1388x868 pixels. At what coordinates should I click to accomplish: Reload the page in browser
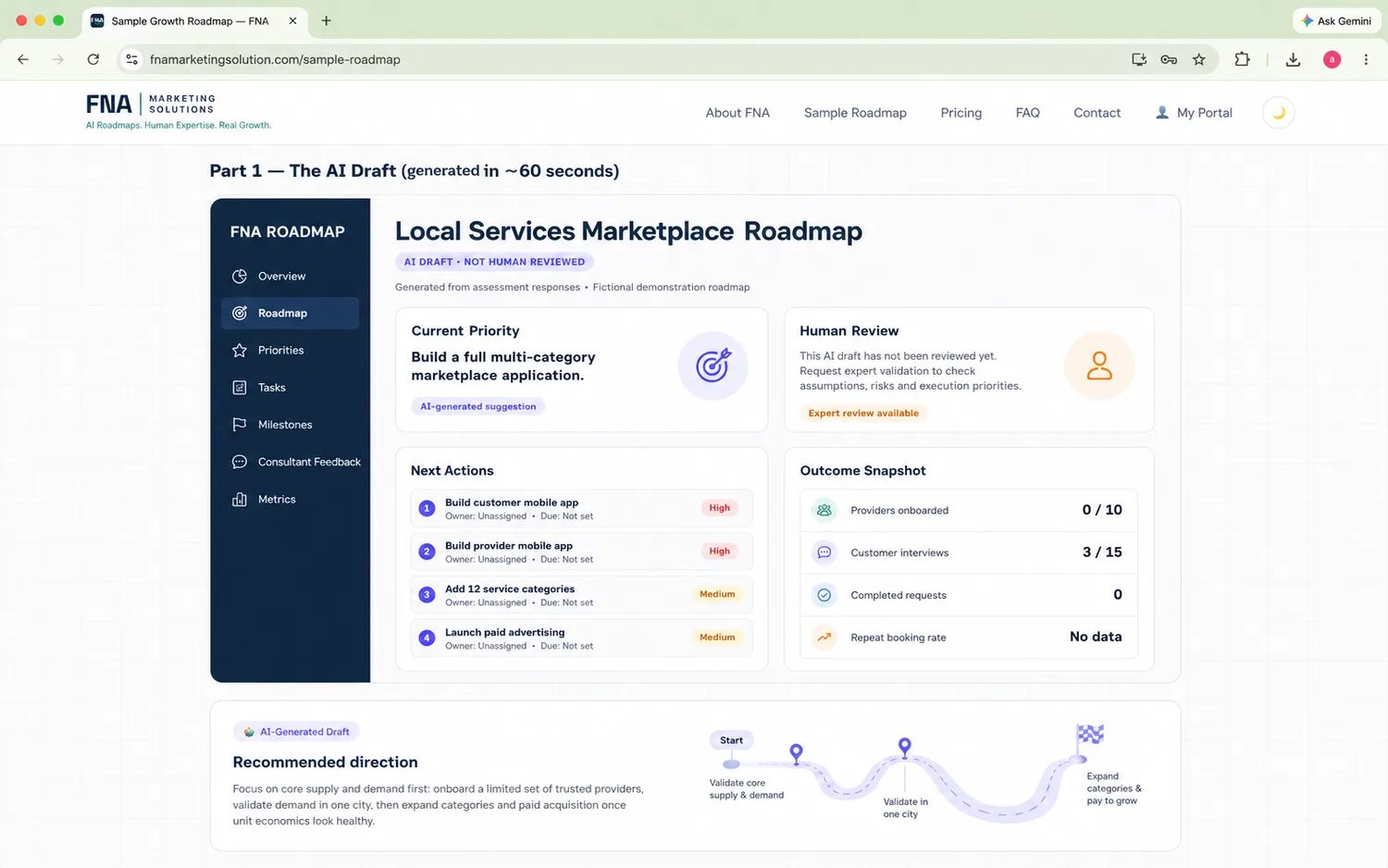point(93,59)
